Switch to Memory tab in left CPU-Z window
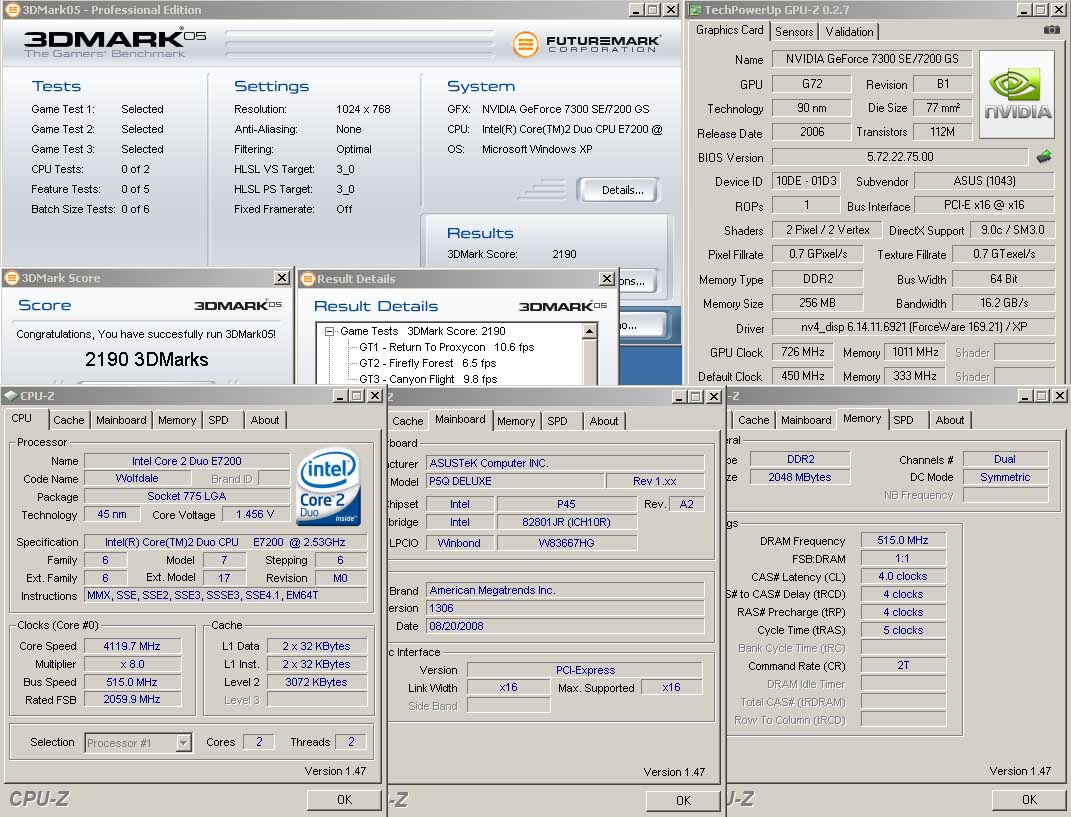This screenshot has width=1071, height=817. click(x=177, y=420)
